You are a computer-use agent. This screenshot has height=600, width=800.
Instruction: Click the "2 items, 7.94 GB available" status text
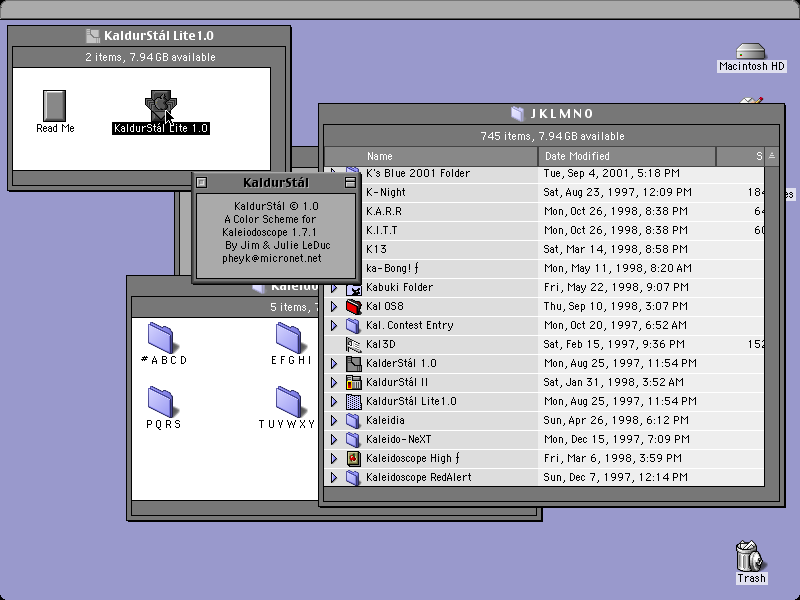click(x=150, y=57)
